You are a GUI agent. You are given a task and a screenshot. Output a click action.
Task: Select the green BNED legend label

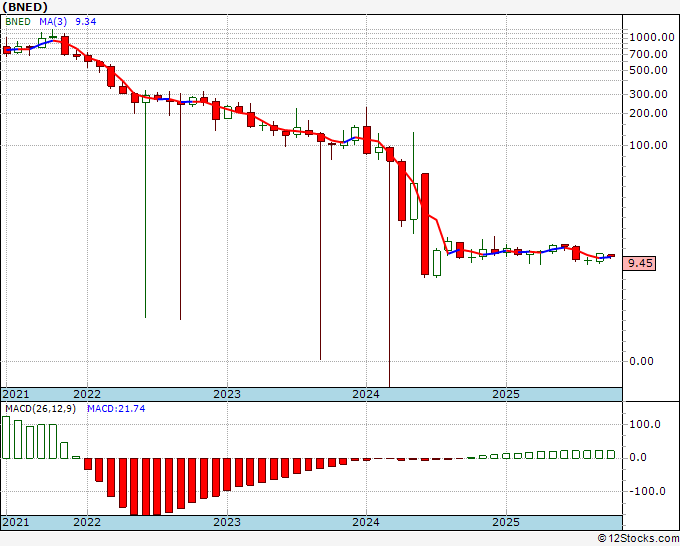[x=18, y=22]
